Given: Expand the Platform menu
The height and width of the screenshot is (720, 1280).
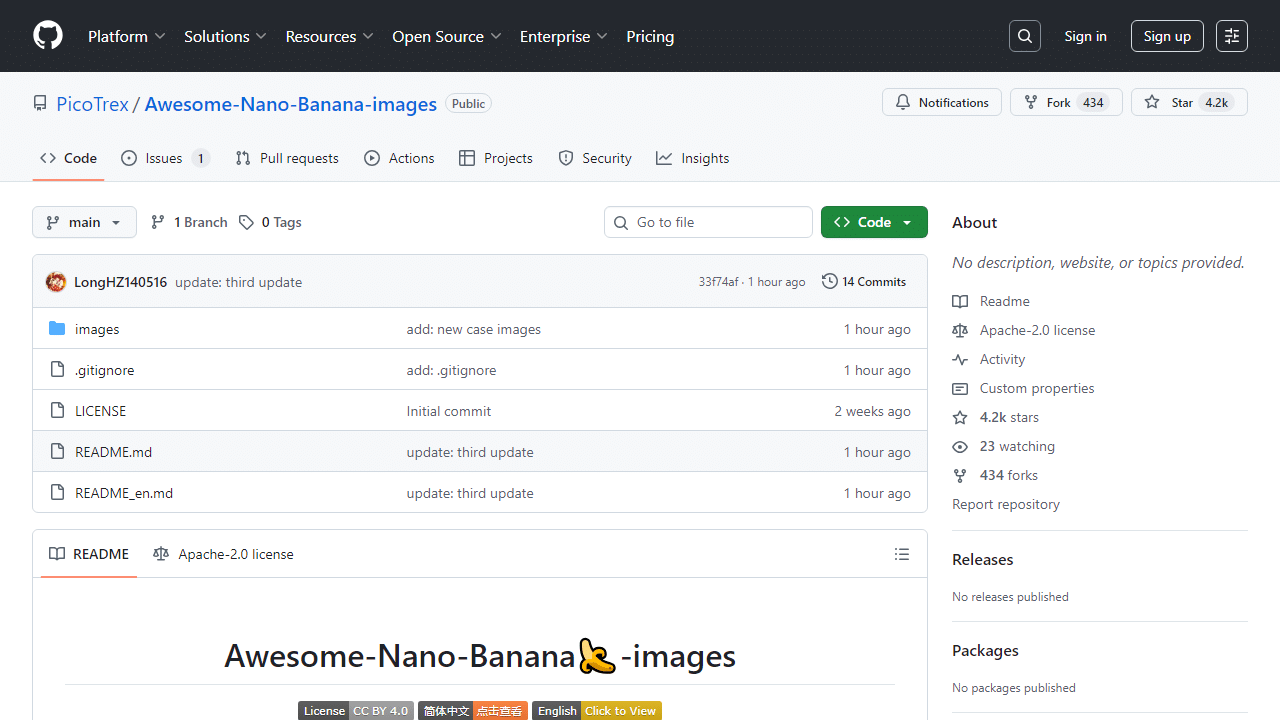Looking at the screenshot, I should tap(126, 36).
